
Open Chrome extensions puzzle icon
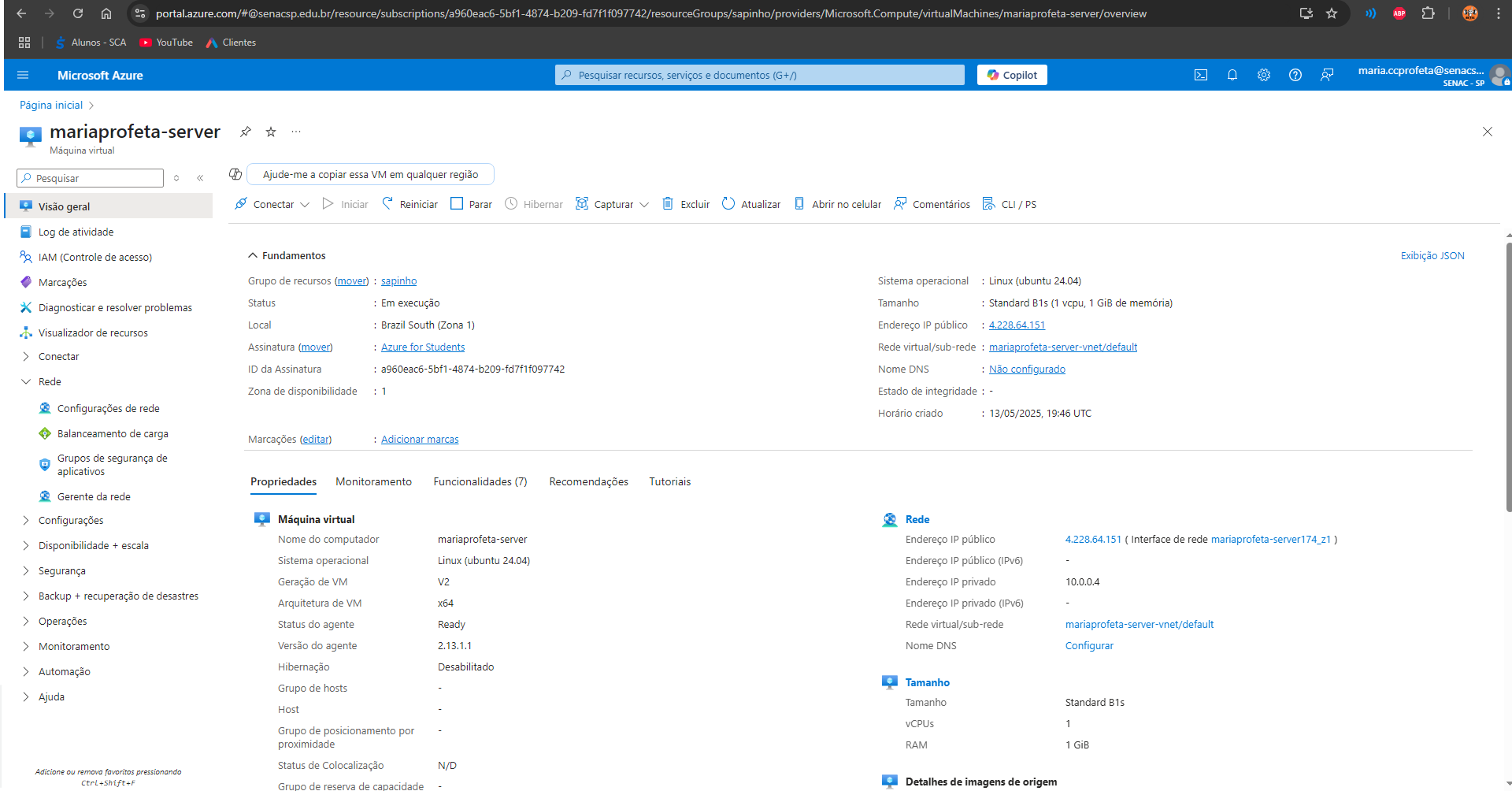[1428, 13]
